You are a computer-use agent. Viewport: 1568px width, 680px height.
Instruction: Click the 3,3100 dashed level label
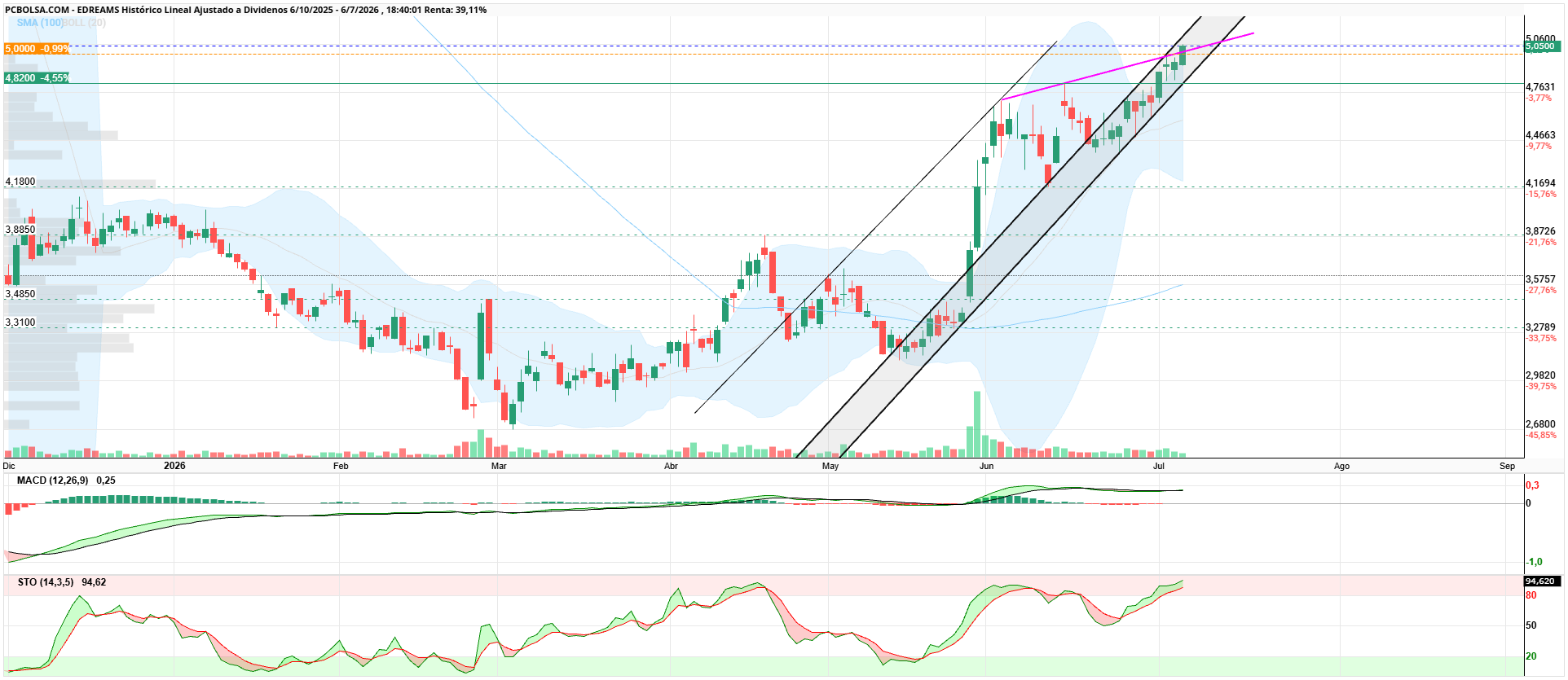tap(20, 322)
